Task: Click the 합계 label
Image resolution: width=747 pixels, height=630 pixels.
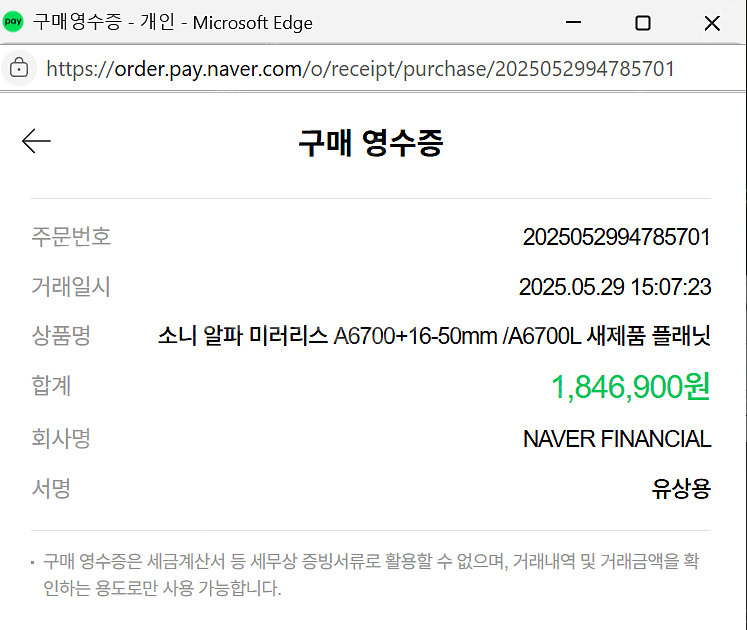Action: (51, 385)
